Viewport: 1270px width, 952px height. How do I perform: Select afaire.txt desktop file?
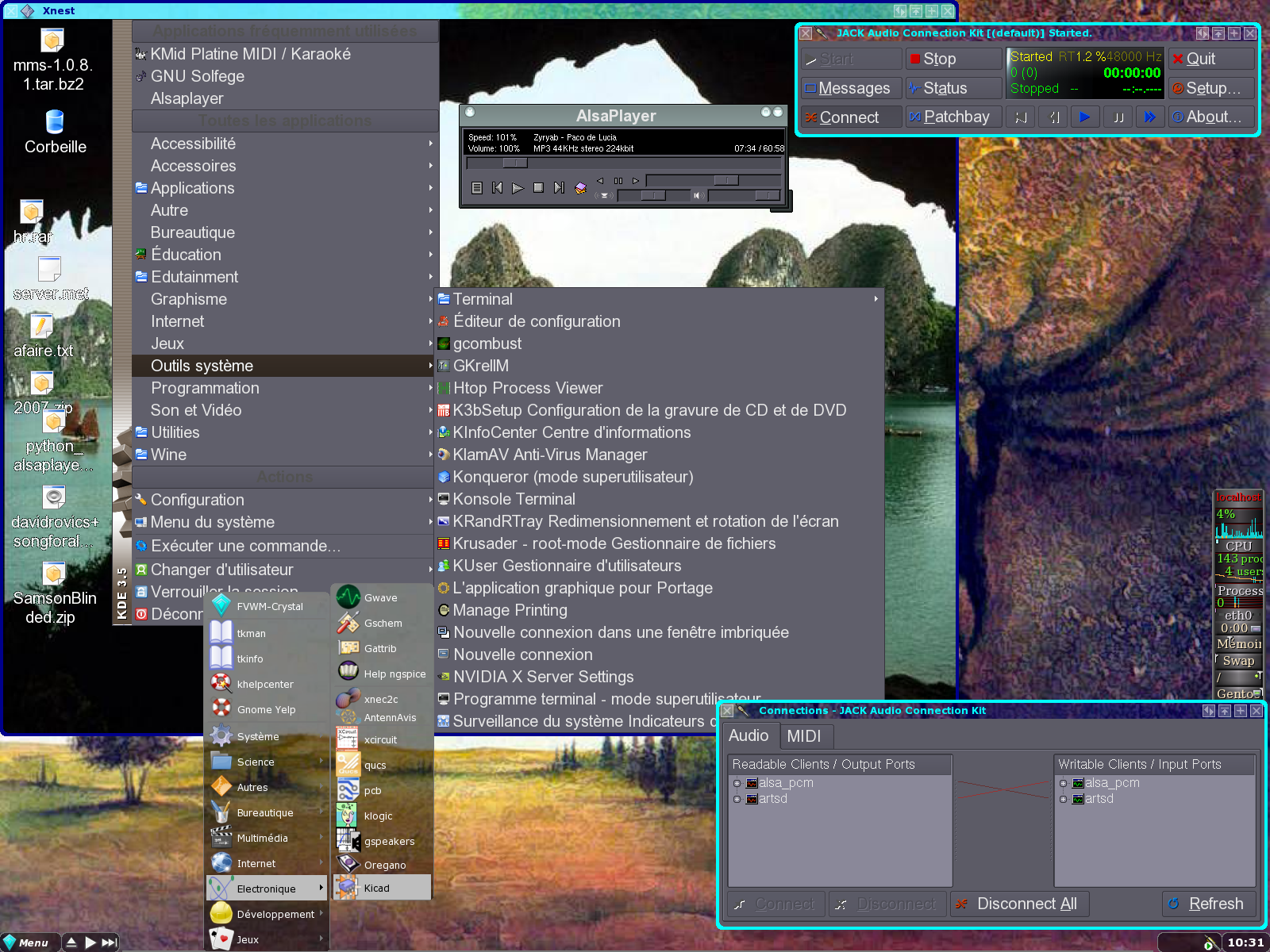point(43,336)
